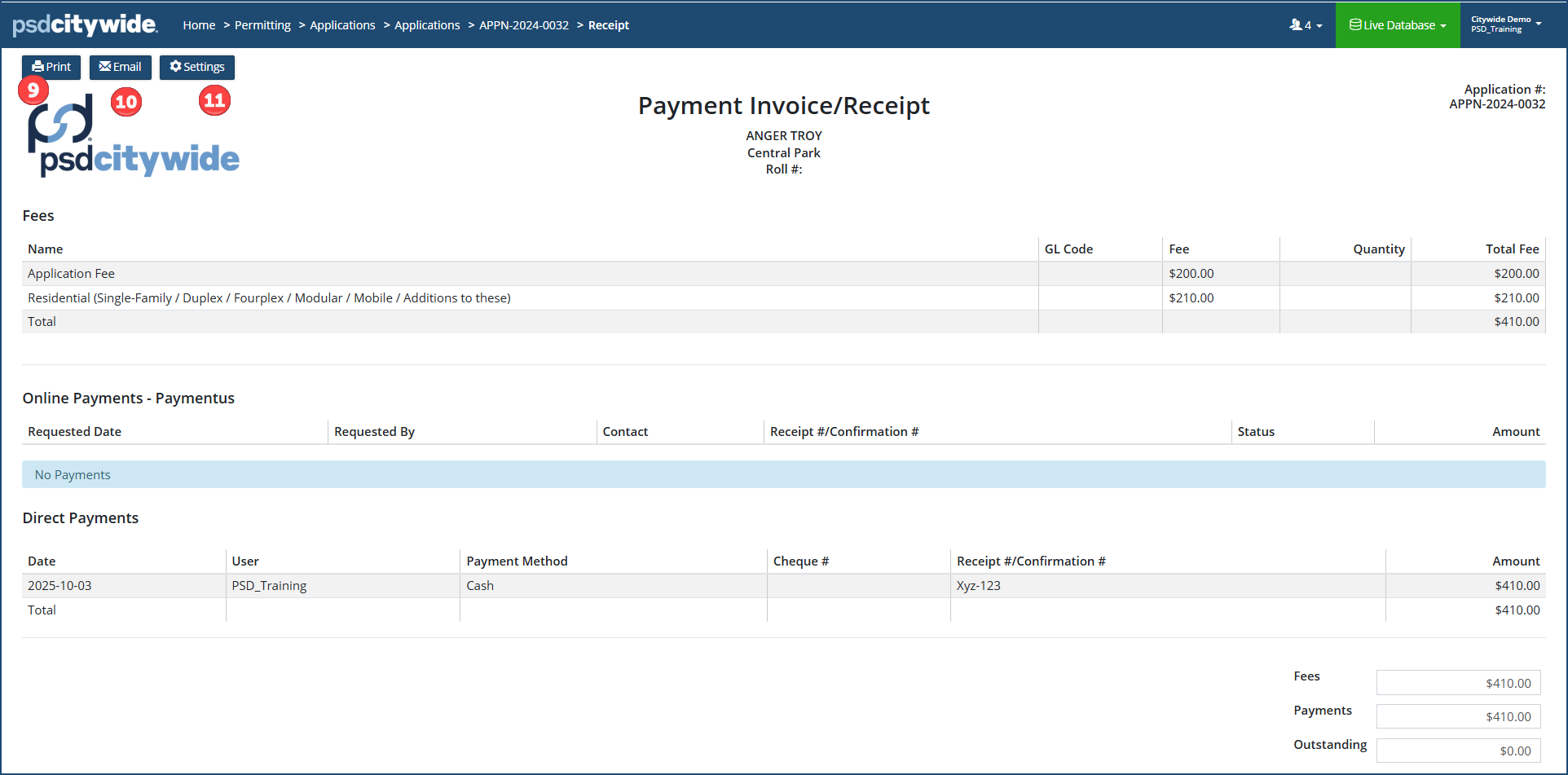Screen dimensions: 1568x775
Task: Click the red number 9 marker badge
Action: pos(33,90)
